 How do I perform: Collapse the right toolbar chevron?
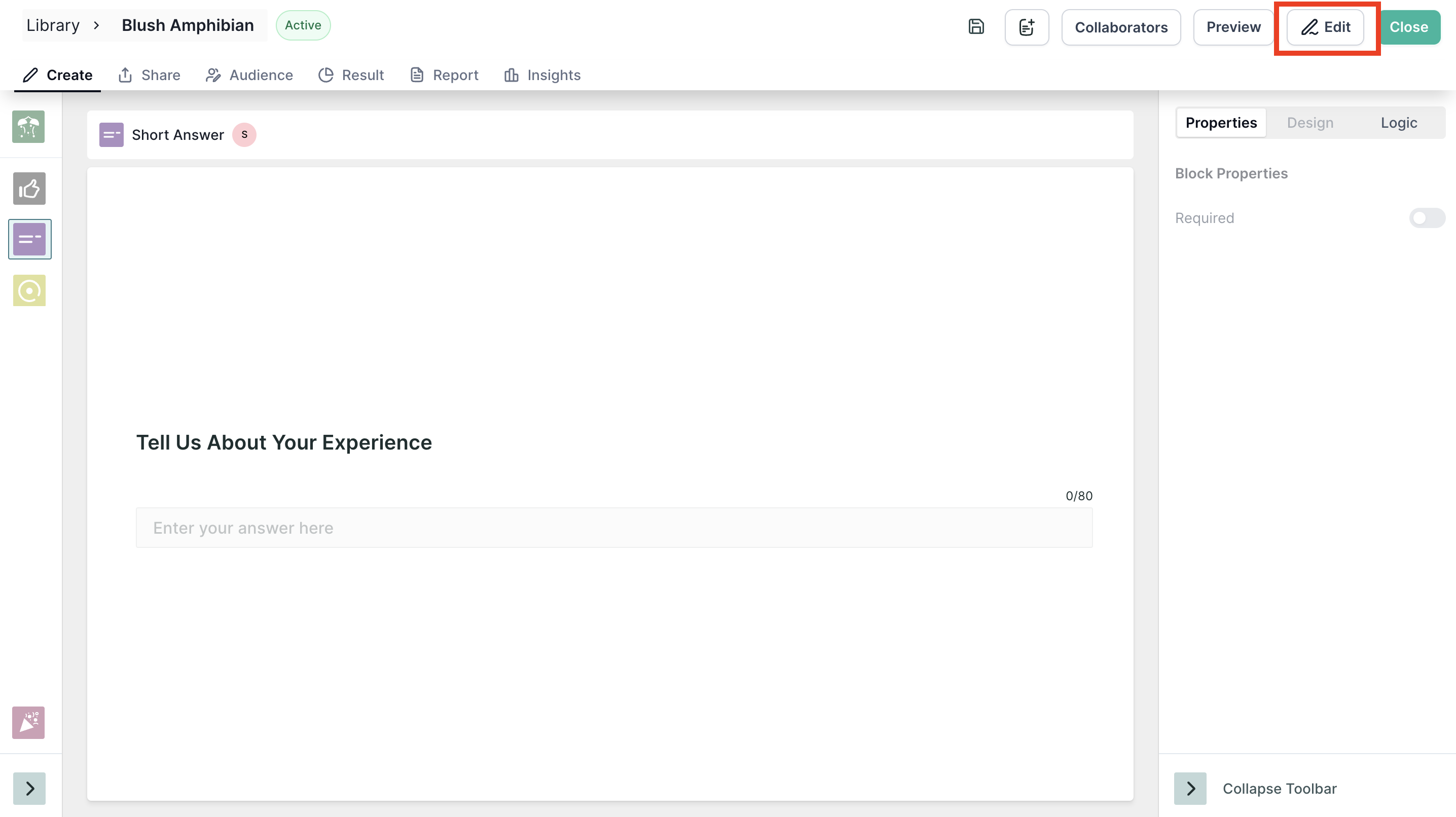[1190, 788]
